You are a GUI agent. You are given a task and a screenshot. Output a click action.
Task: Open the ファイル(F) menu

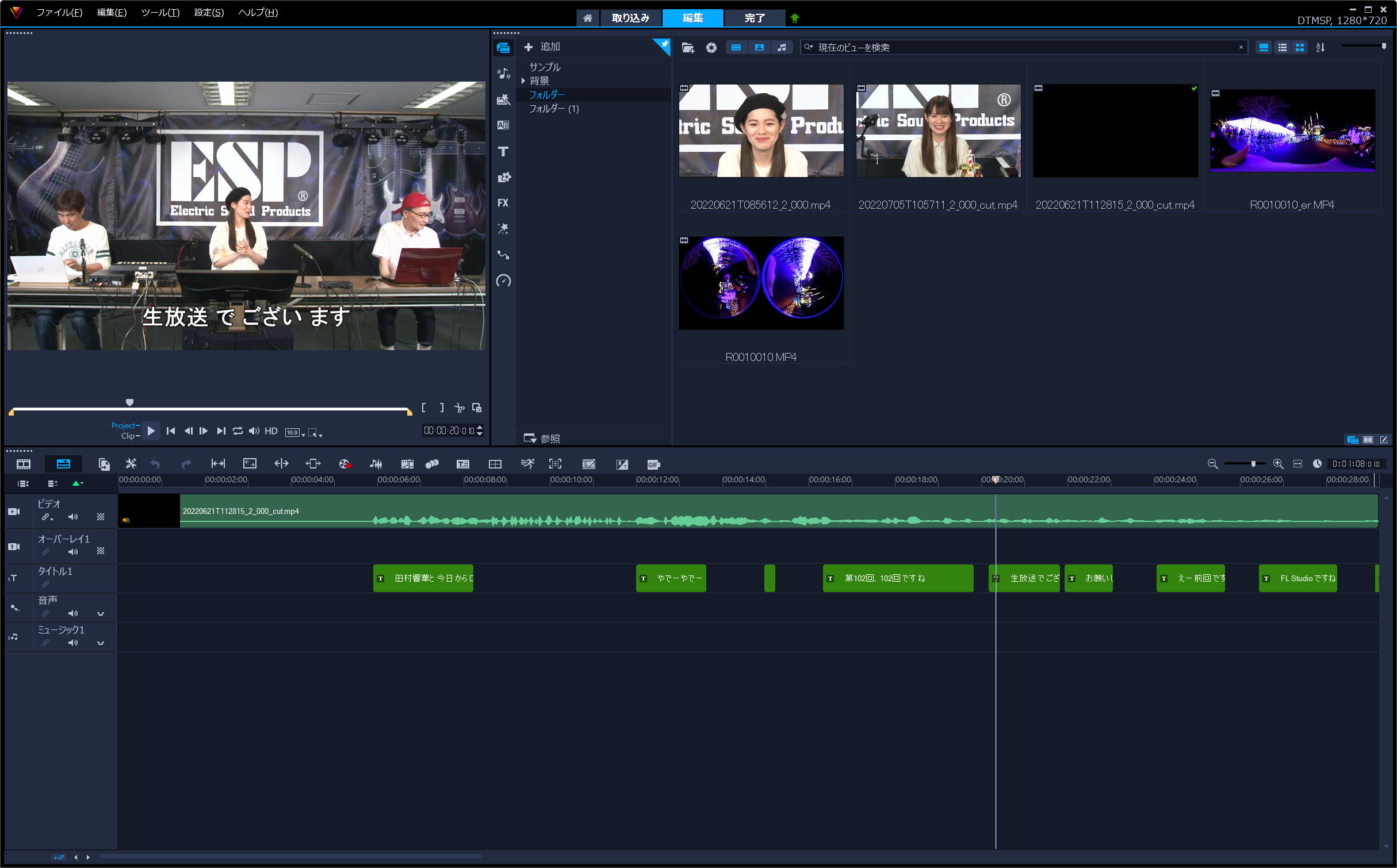coord(59,12)
